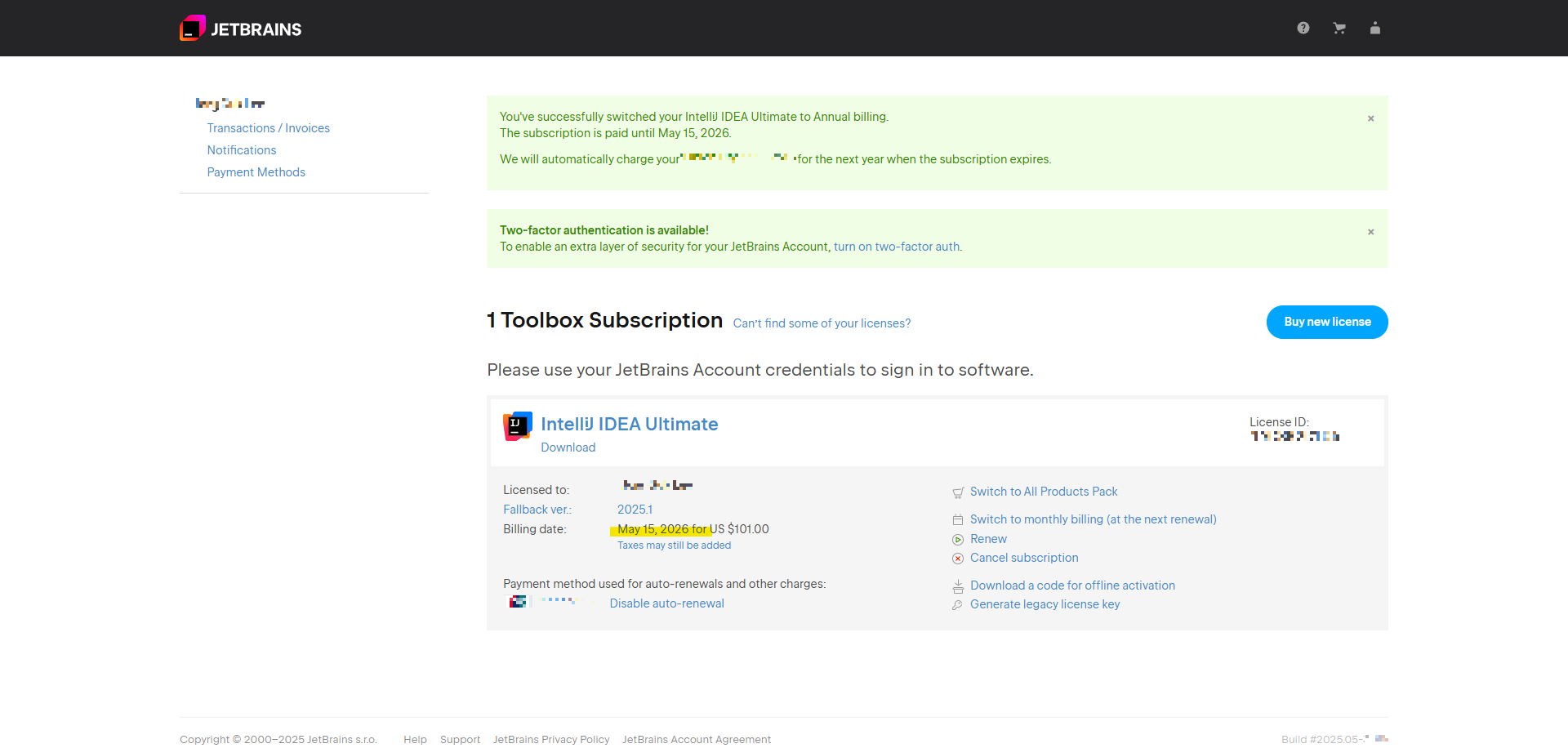This screenshot has width=1568, height=748.
Task: Dismiss the annual billing success notice
Action: (1371, 118)
